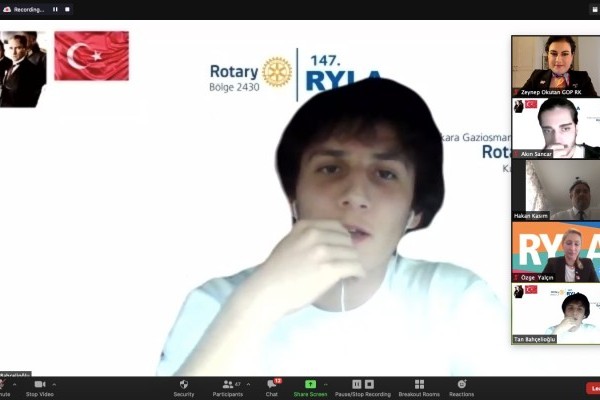
Task: Click the 'Security' label in the toolbar
Action: coord(184,394)
